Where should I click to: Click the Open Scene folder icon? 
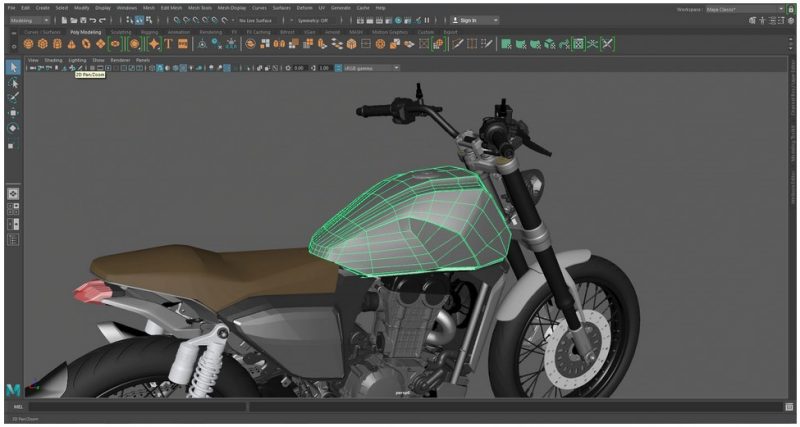pyautogui.click(x=74, y=20)
